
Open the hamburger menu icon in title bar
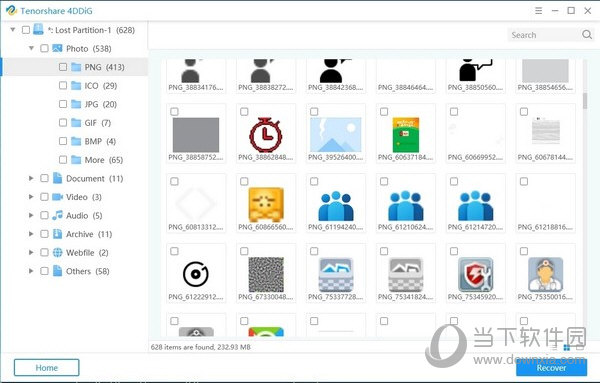pos(538,11)
